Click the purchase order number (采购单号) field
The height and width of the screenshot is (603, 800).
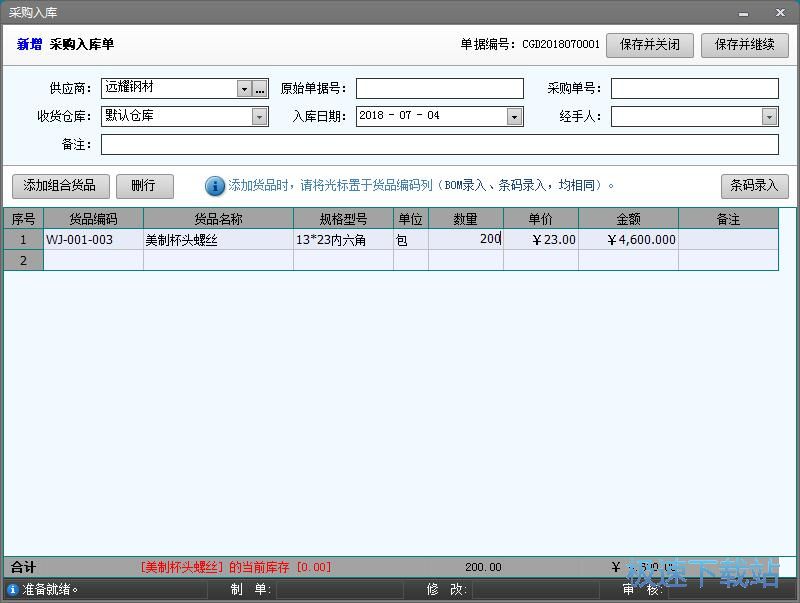click(695, 88)
